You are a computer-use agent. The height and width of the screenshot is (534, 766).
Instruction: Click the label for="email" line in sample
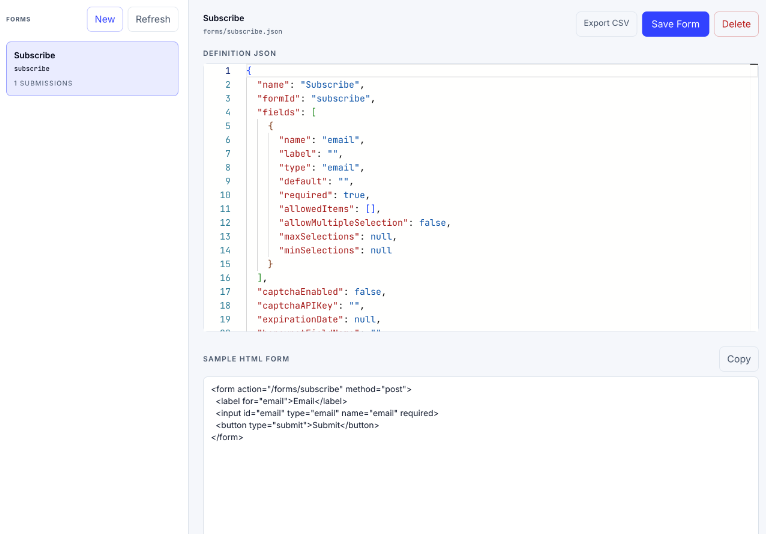pyautogui.click(x=281, y=401)
